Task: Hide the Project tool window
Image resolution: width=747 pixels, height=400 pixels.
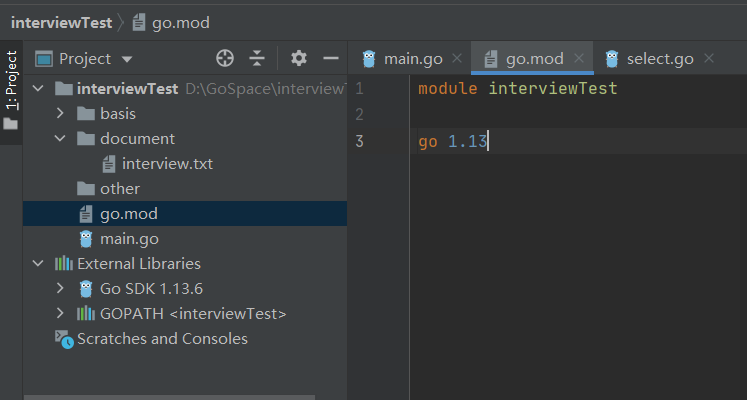Action: coord(328,59)
